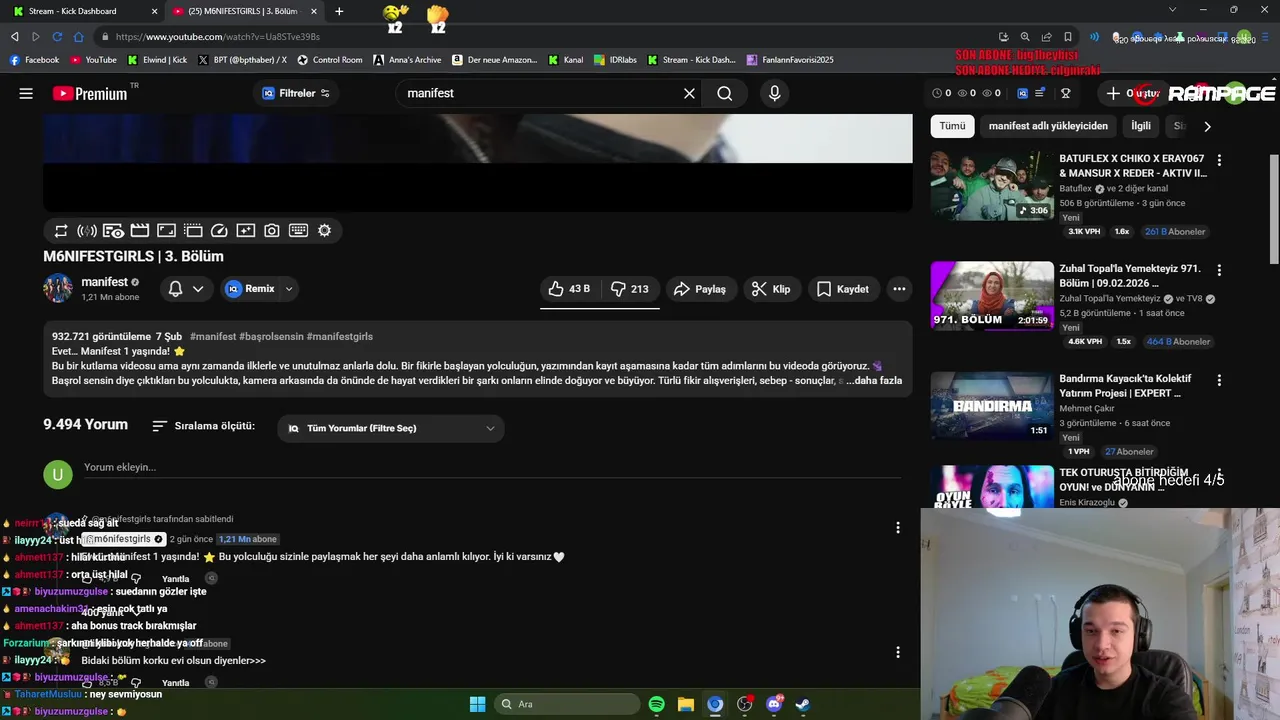Screen dimensions: 1280x720
Task: Show more chips with right arrow
Action: [1207, 126]
